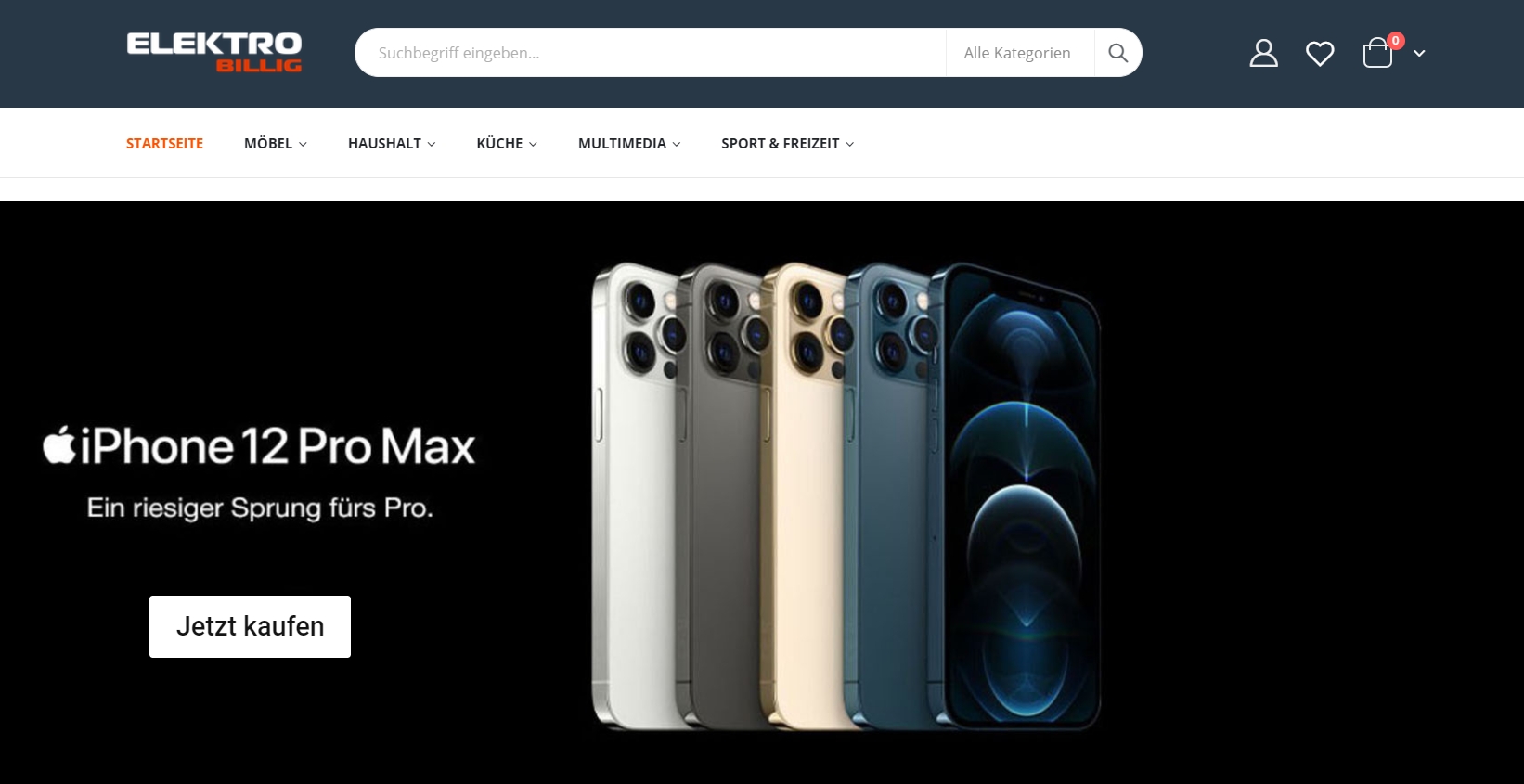Click the iPhone lineup product image
This screenshot has width=1524, height=784.
[x=846, y=495]
